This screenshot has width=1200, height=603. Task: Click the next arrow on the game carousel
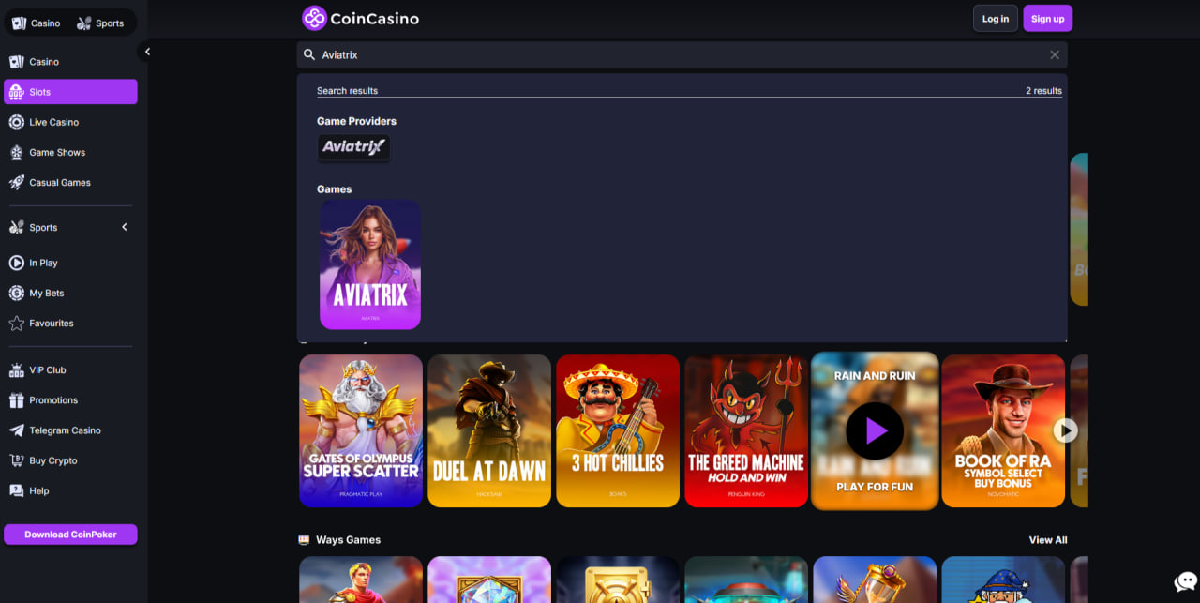1066,430
